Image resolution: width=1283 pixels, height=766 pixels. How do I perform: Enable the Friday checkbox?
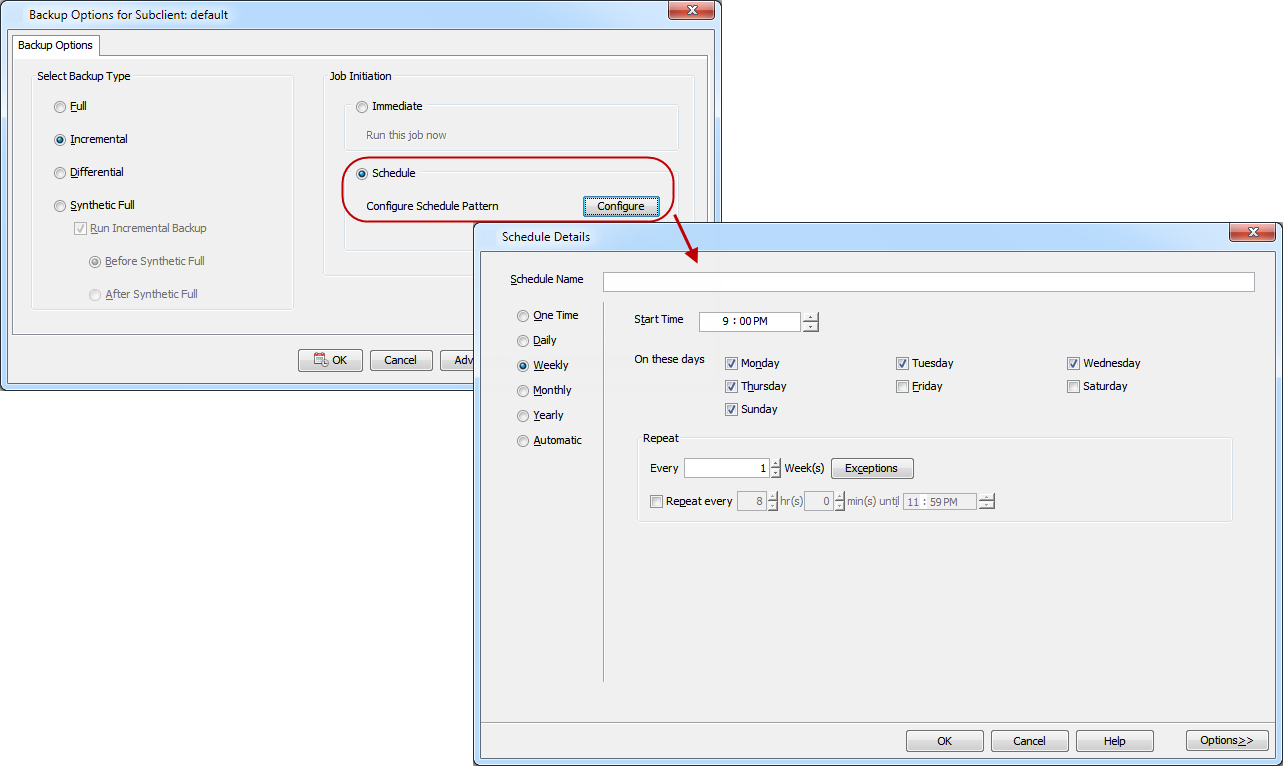coord(903,387)
